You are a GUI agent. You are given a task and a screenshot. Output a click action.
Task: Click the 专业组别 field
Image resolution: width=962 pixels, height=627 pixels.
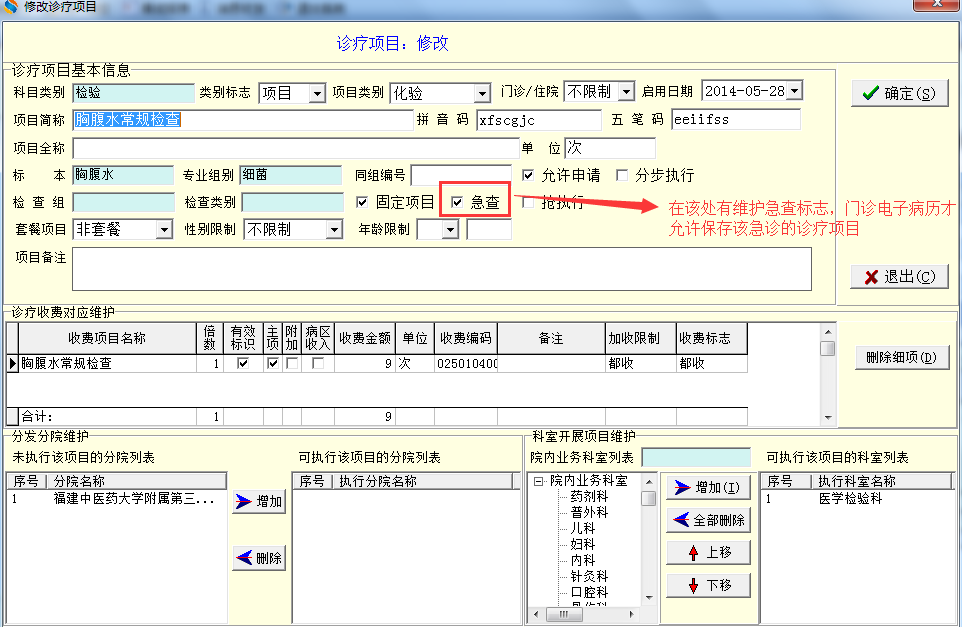(x=290, y=175)
